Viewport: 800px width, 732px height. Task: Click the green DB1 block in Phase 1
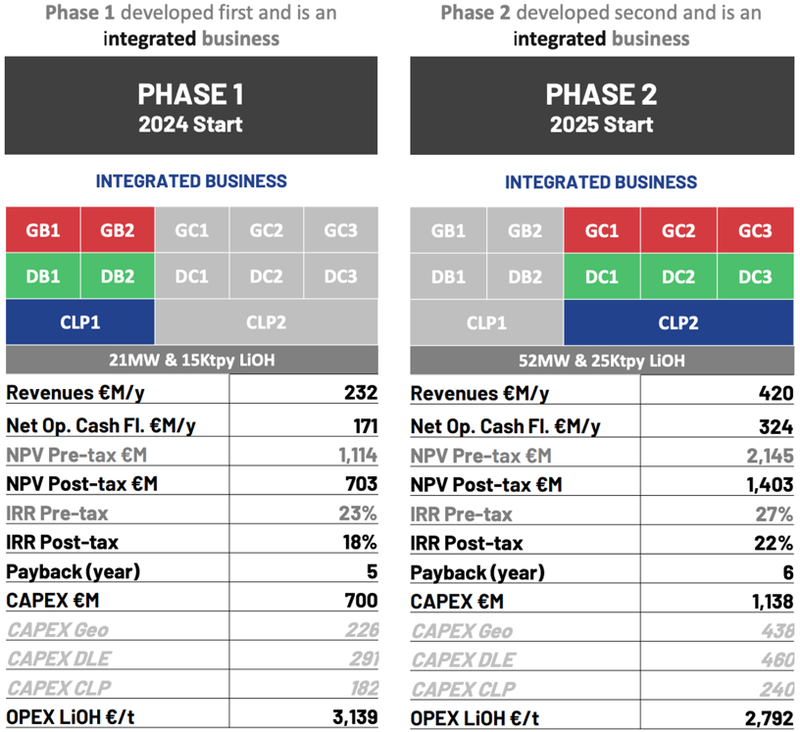(43, 276)
